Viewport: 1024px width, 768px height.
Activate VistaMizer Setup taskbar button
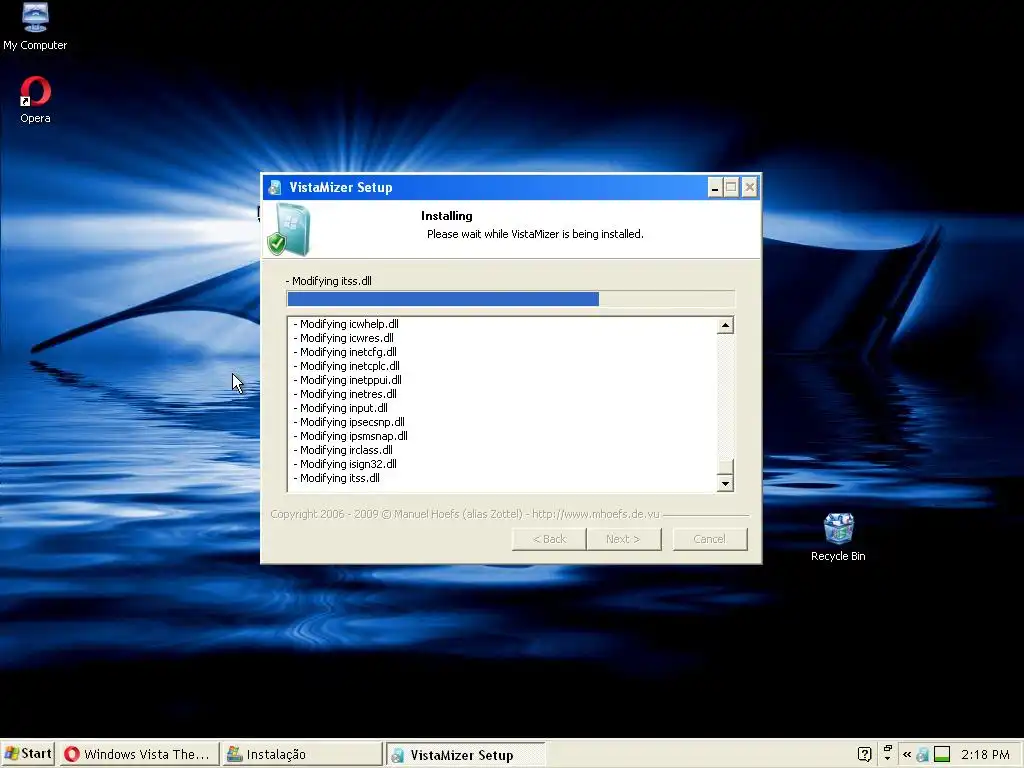coord(466,755)
